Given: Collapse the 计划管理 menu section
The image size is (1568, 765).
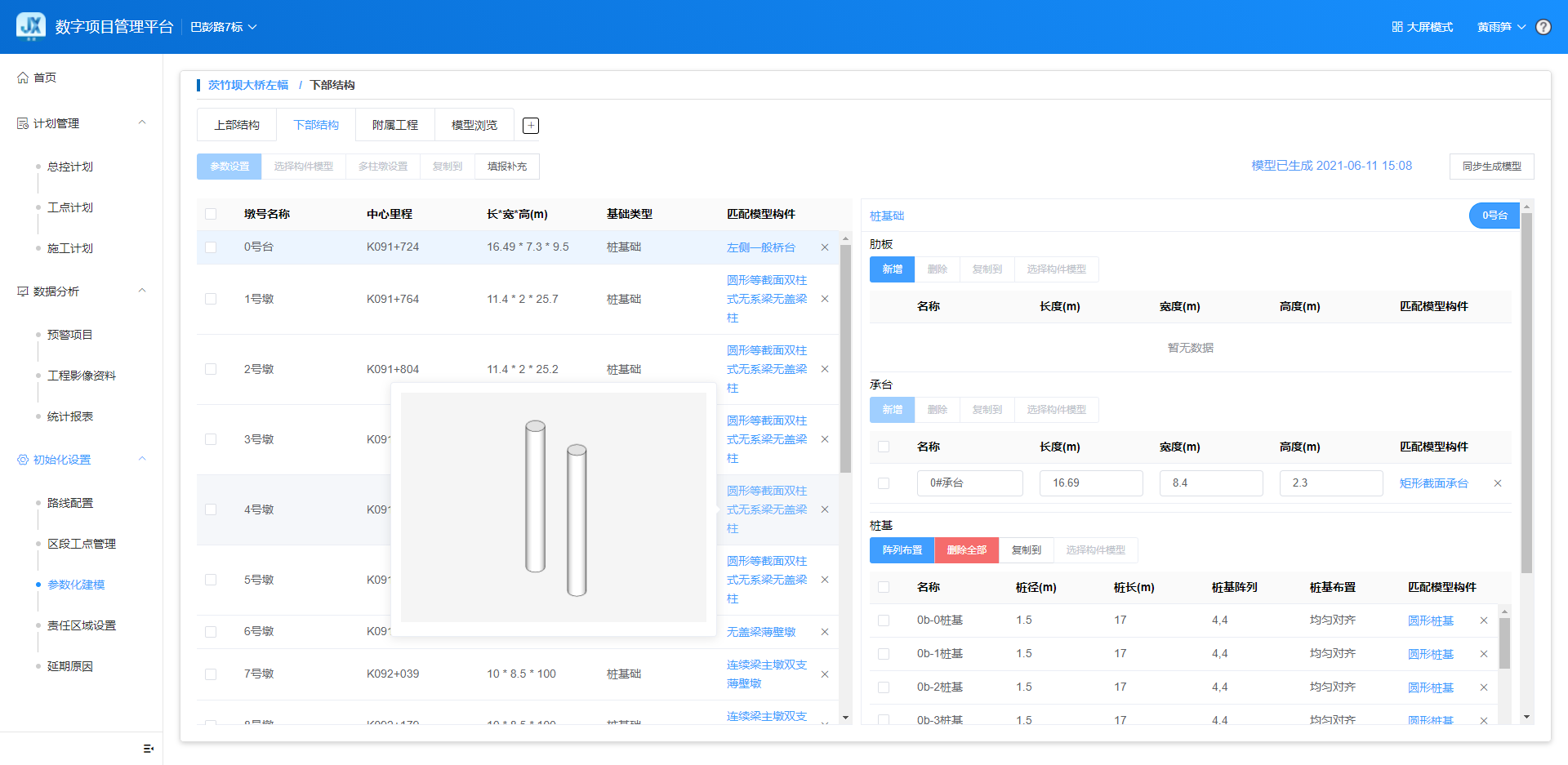Looking at the screenshot, I should tap(142, 123).
